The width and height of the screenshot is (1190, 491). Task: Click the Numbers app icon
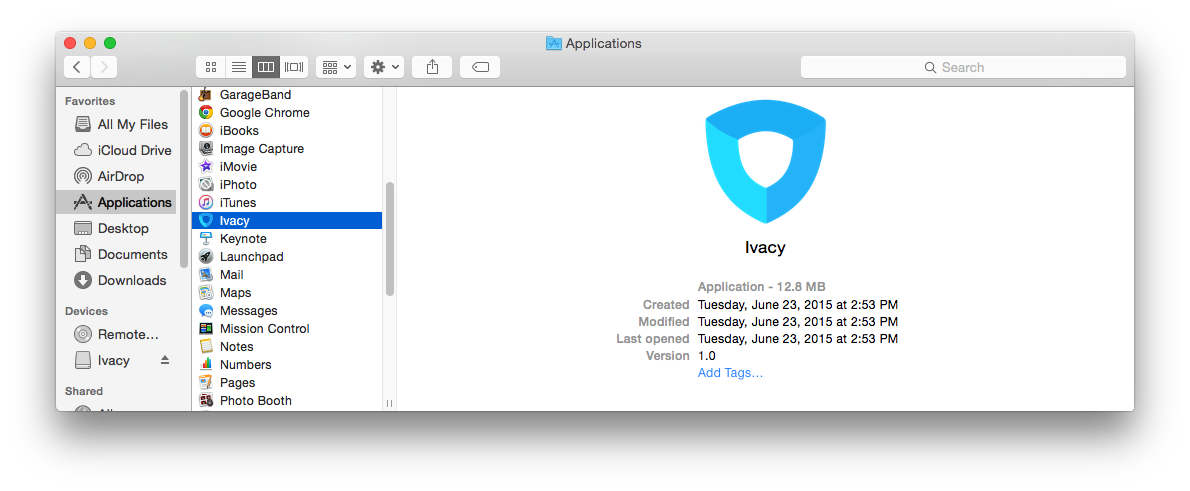click(206, 364)
